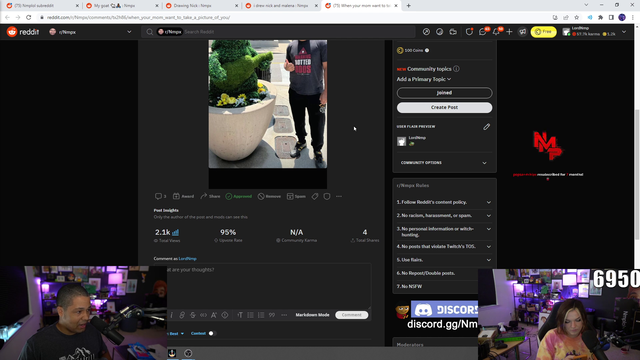
Task: Open the moderation shield icon in header
Action: [469, 32]
